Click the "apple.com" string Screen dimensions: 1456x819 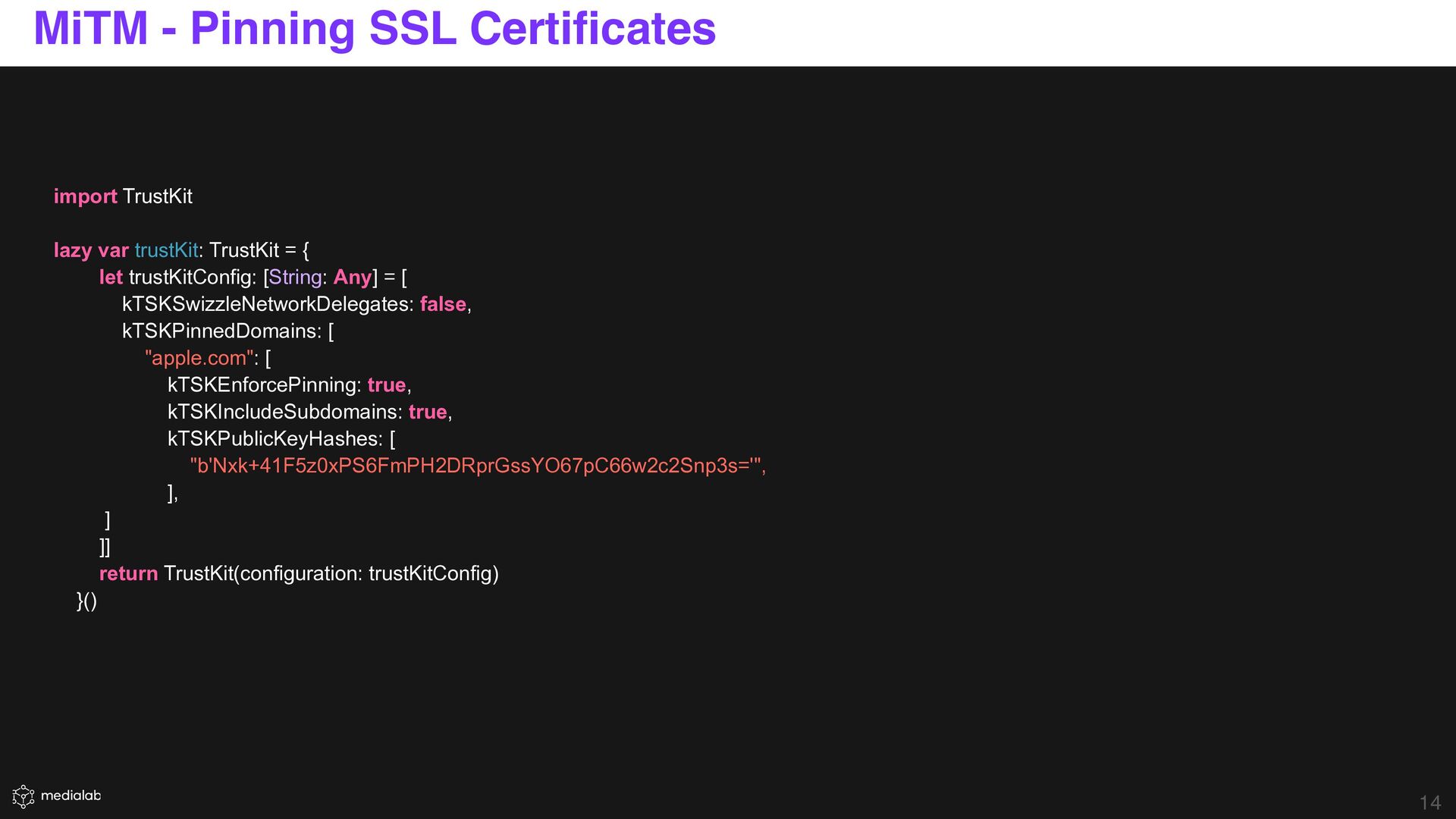click(199, 358)
